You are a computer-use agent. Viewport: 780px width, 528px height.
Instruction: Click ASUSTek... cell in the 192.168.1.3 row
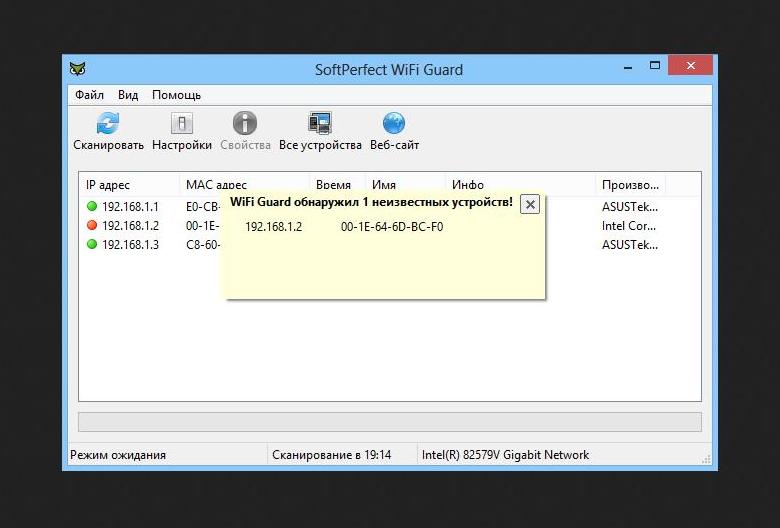[630, 244]
